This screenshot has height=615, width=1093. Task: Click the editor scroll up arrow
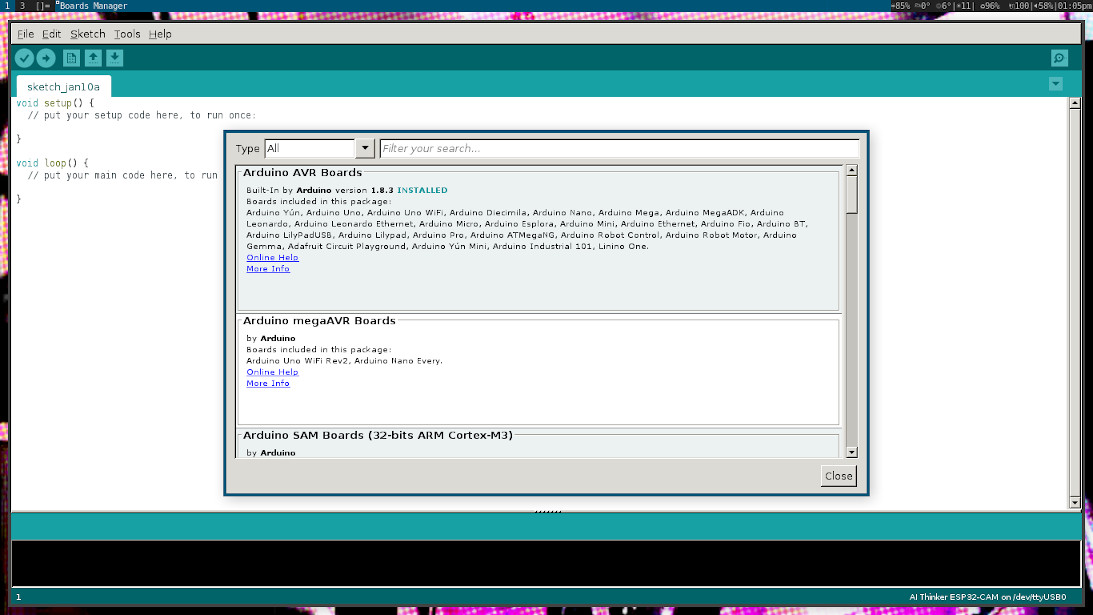pyautogui.click(x=1075, y=103)
